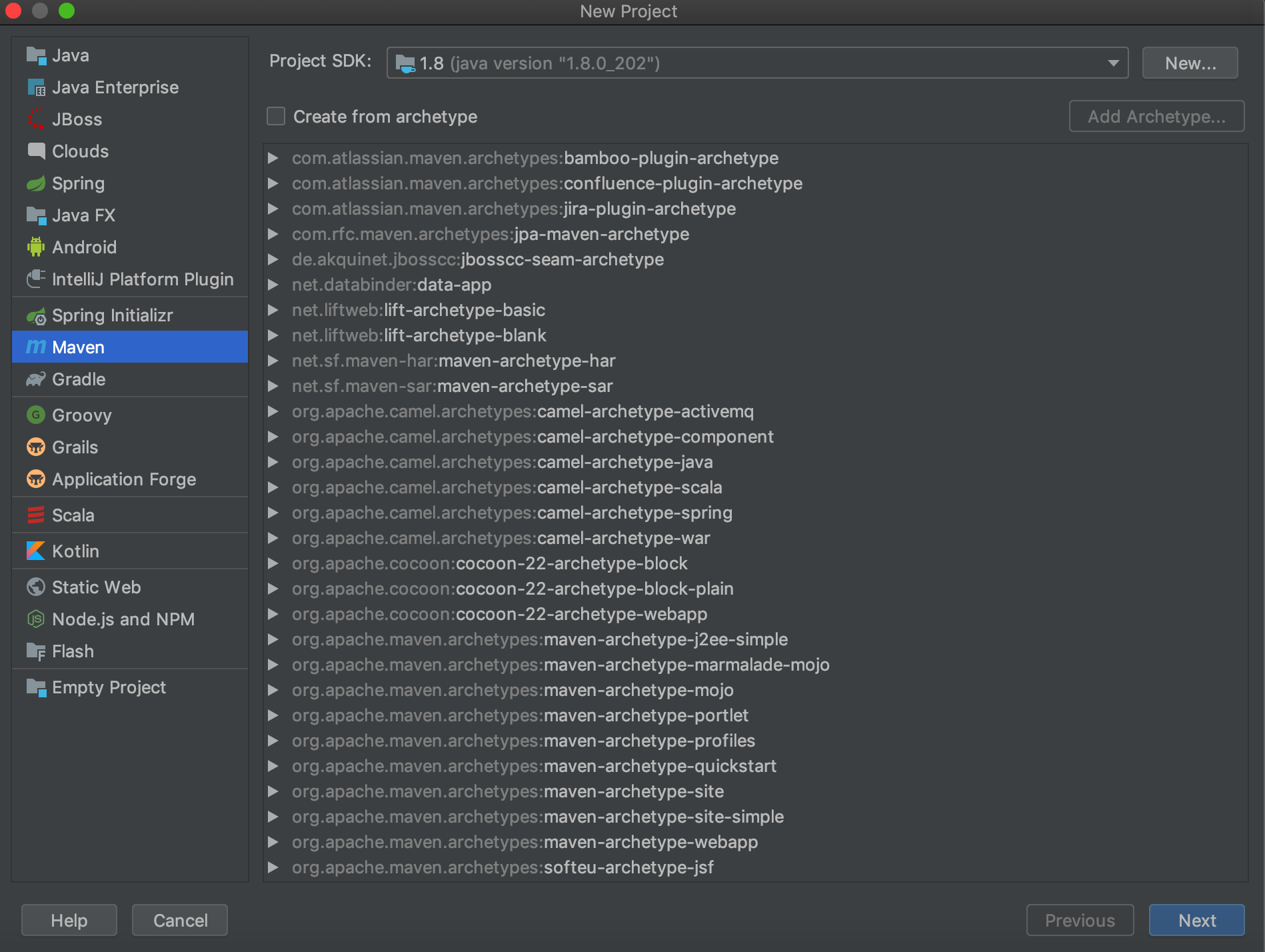Viewport: 1265px width, 952px height.
Task: Open the Project SDK dropdown
Action: (757, 63)
